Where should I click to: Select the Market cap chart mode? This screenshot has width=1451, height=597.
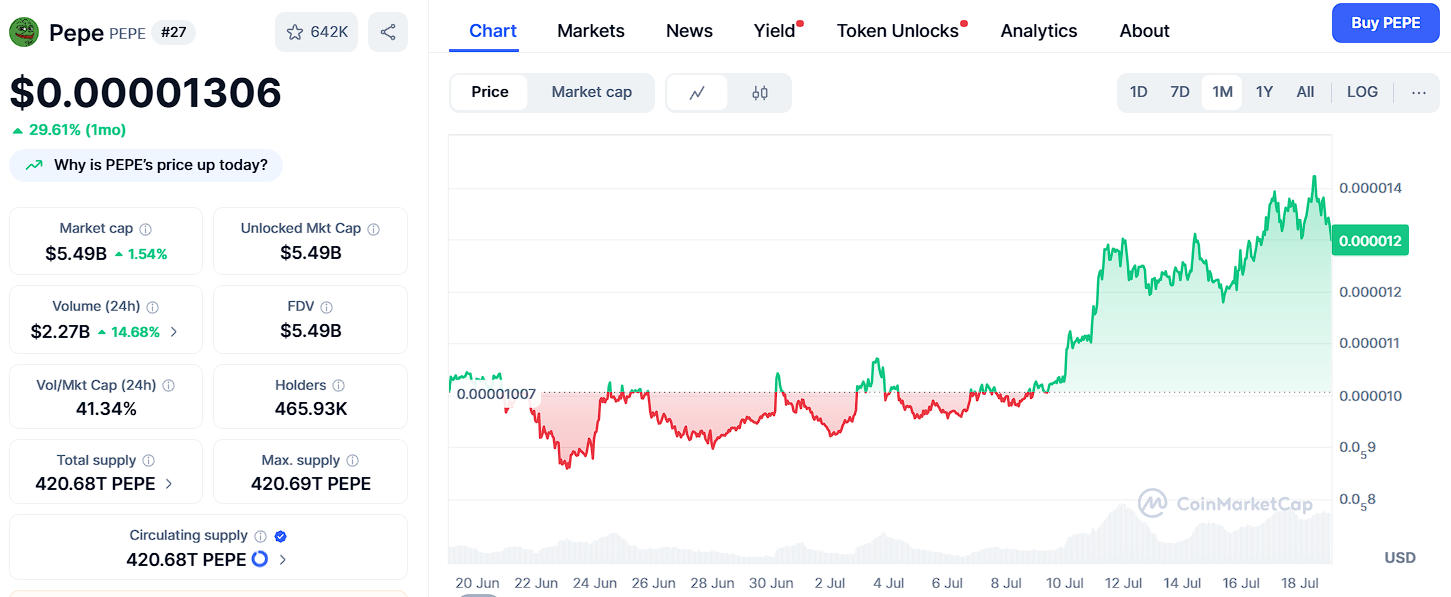pos(592,92)
